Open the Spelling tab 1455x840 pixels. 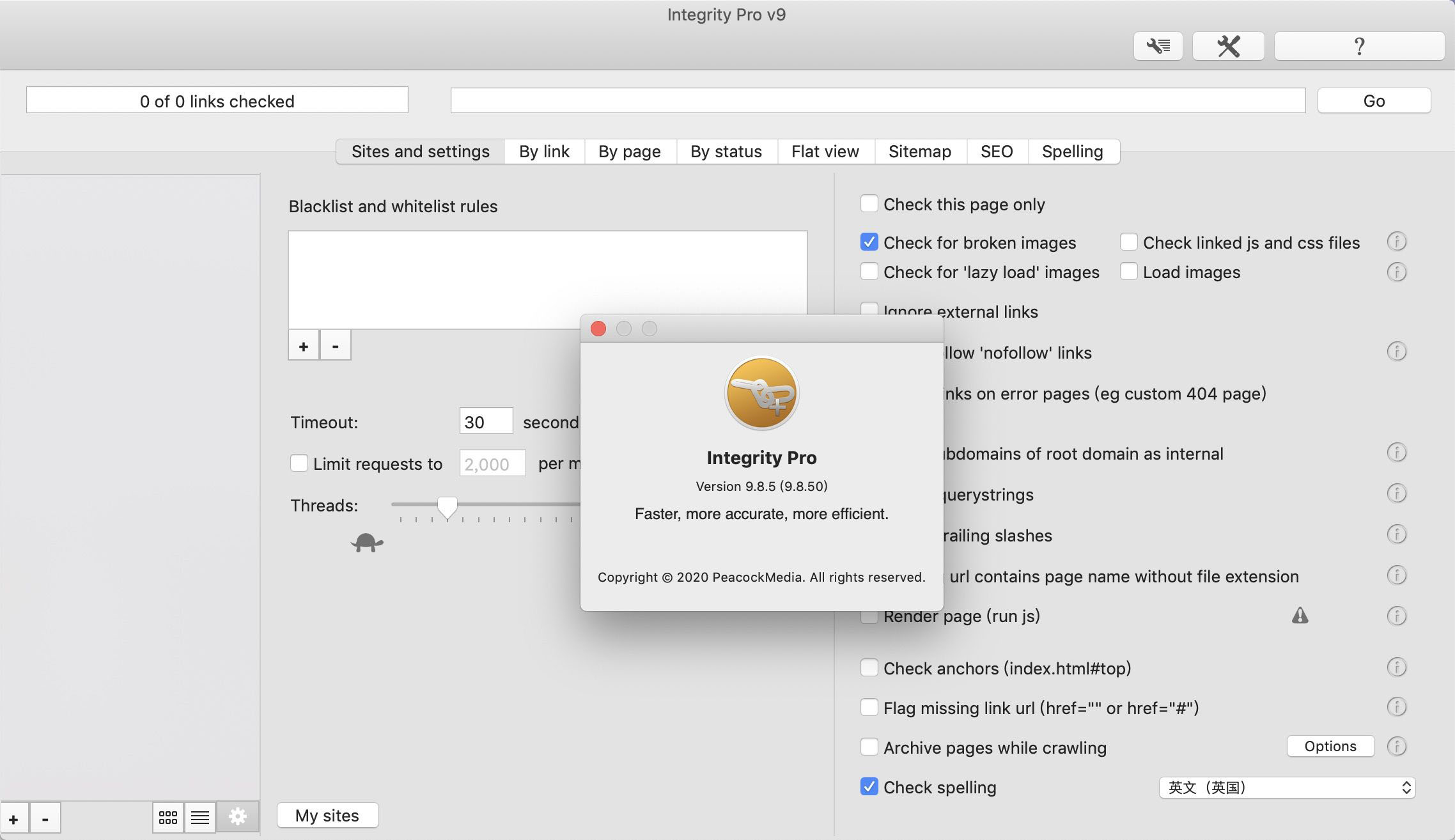coord(1073,152)
